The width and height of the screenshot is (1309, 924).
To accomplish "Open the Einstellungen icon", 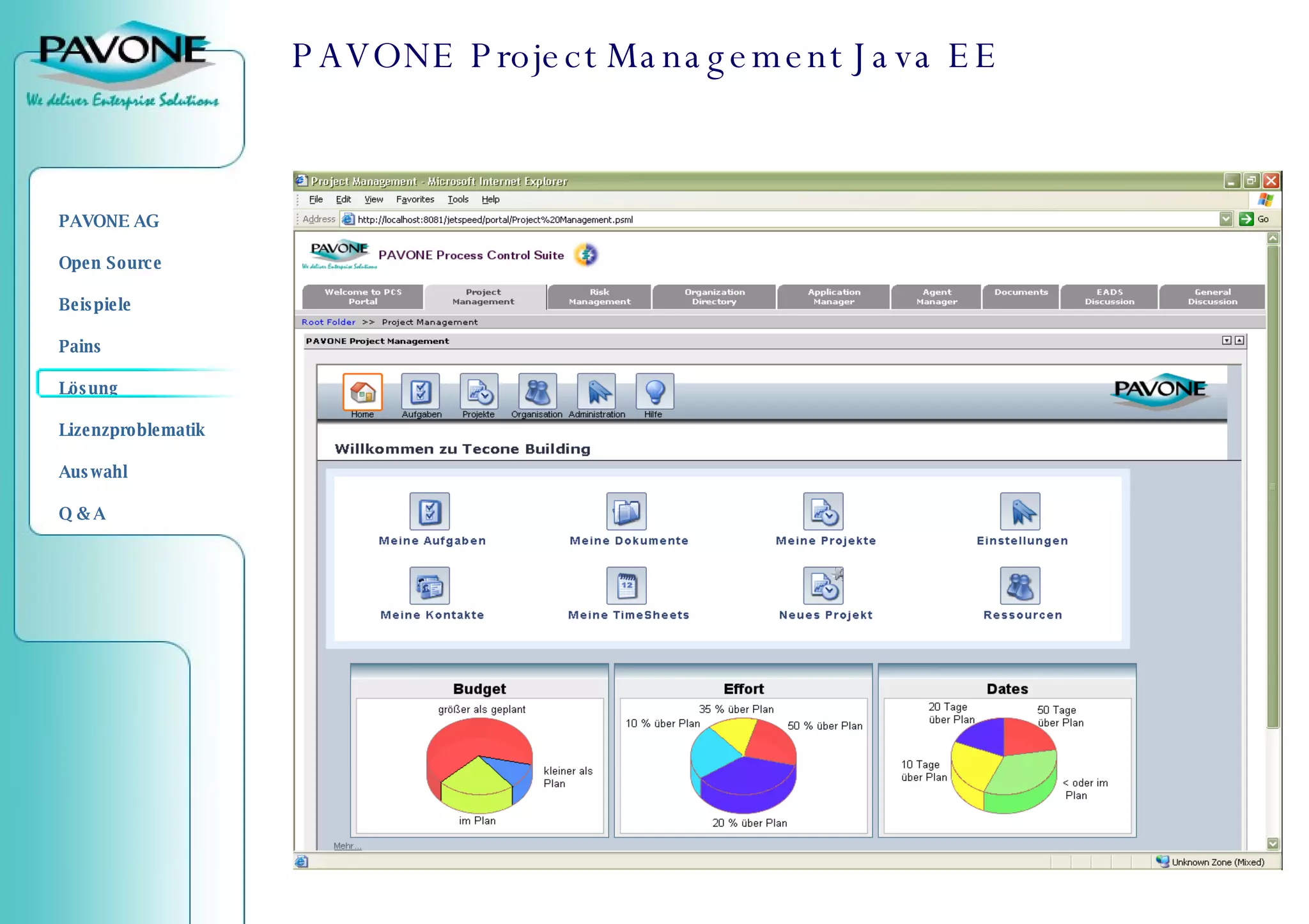I will pos(1020,511).
